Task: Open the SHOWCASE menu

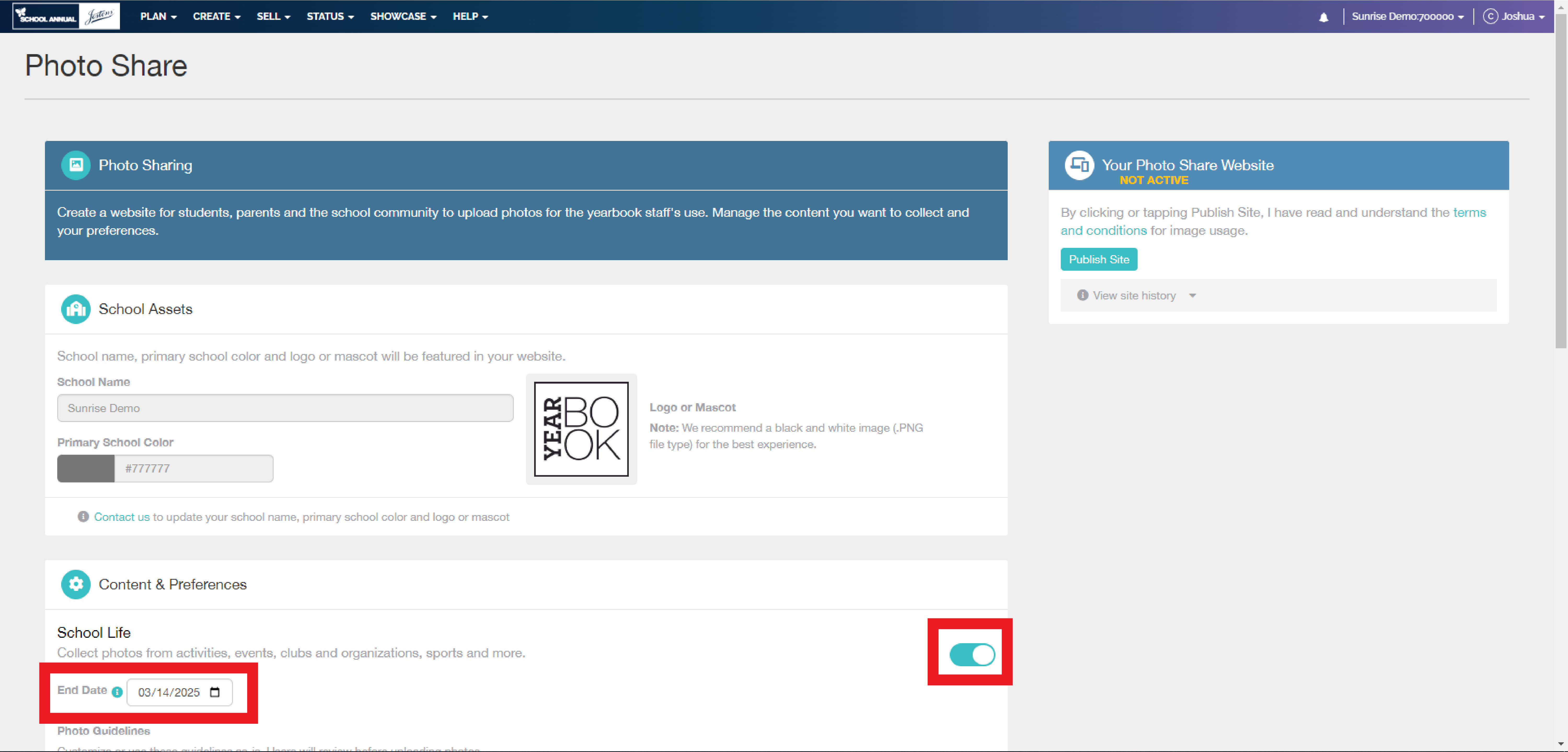Action: point(403,16)
